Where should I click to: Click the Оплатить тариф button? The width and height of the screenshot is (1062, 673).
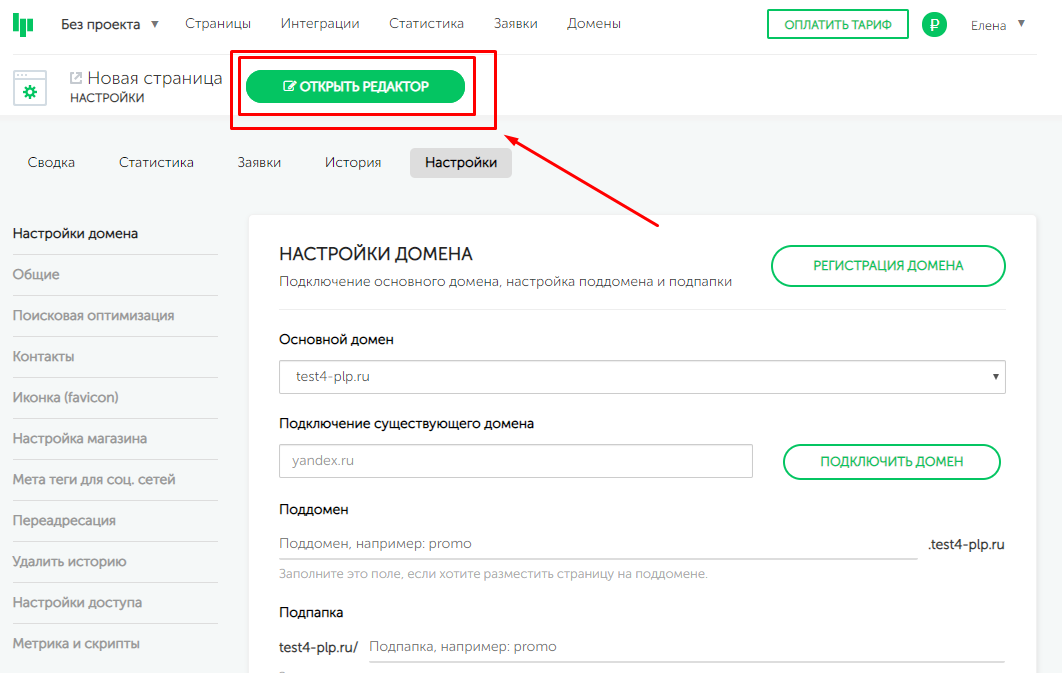point(837,25)
